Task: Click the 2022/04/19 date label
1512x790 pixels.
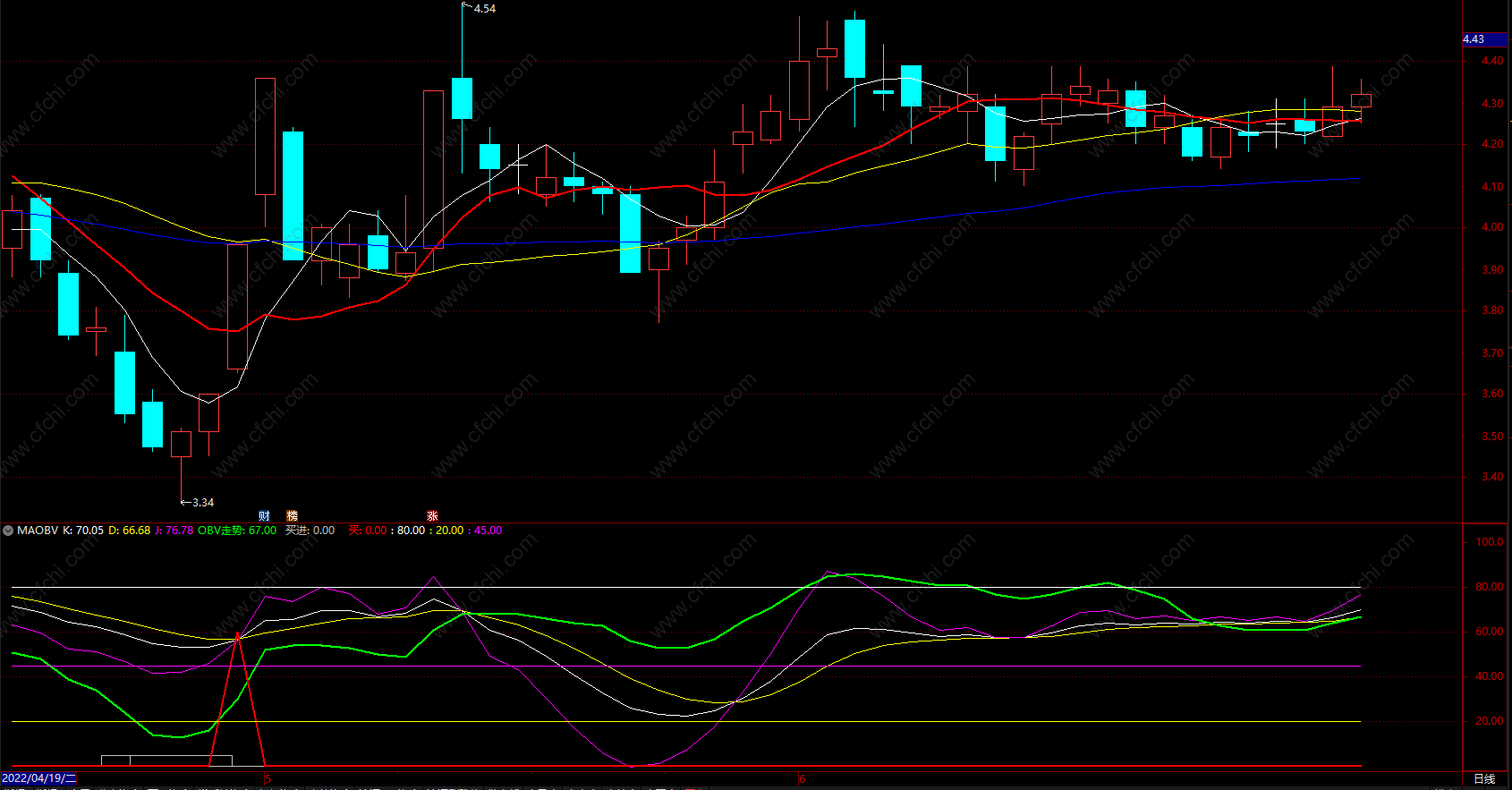Action: 38,778
